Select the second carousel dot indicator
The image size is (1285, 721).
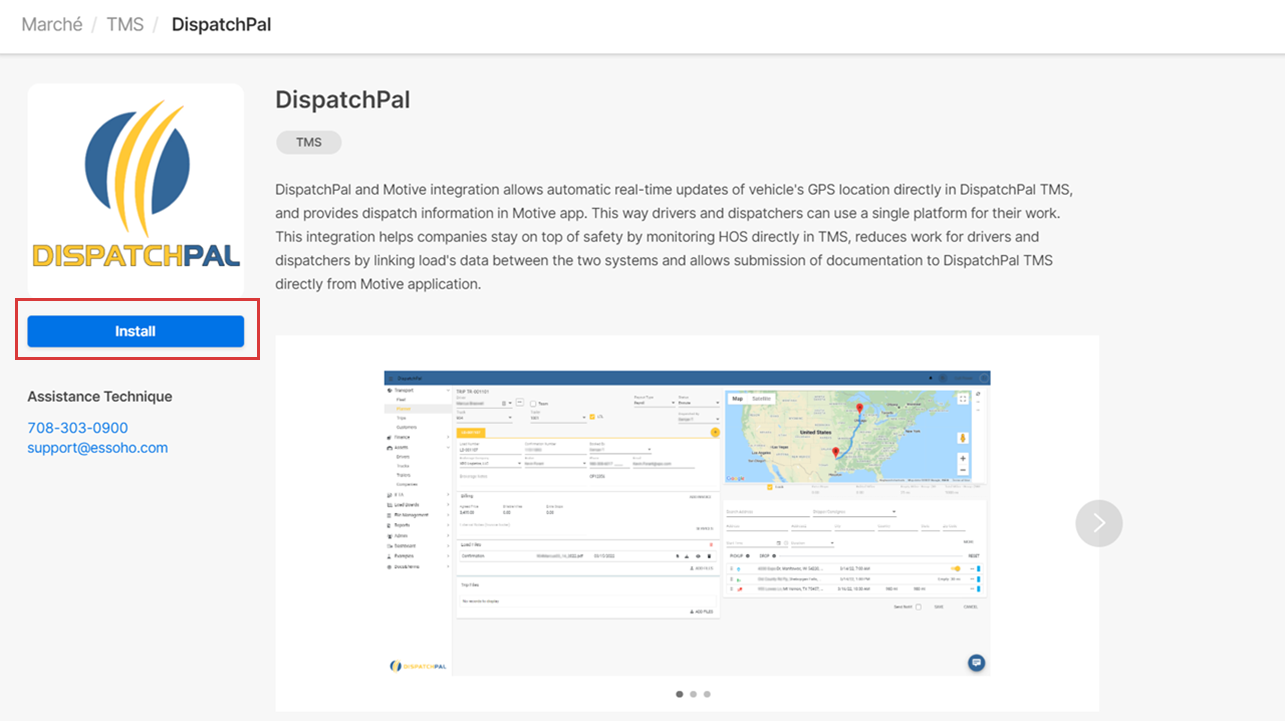click(693, 694)
